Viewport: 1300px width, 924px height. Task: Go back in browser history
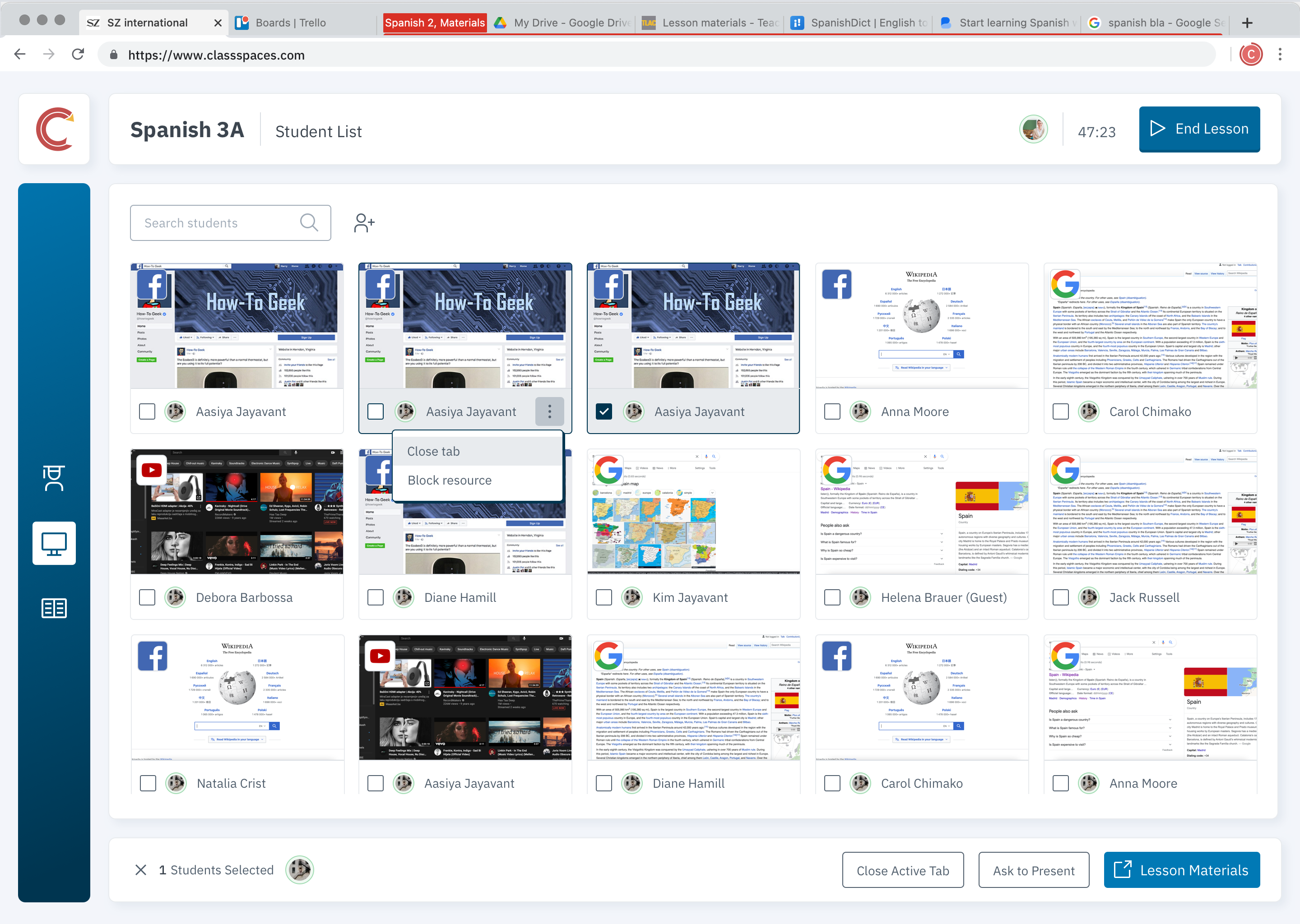point(20,55)
